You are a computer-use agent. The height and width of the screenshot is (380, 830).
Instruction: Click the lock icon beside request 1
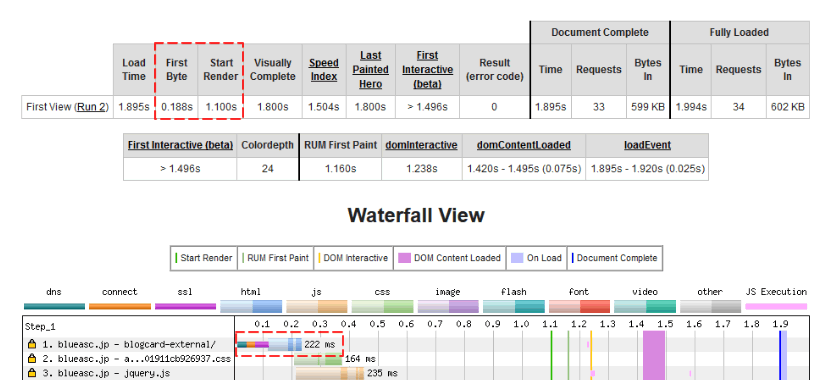pyautogui.click(x=32, y=345)
